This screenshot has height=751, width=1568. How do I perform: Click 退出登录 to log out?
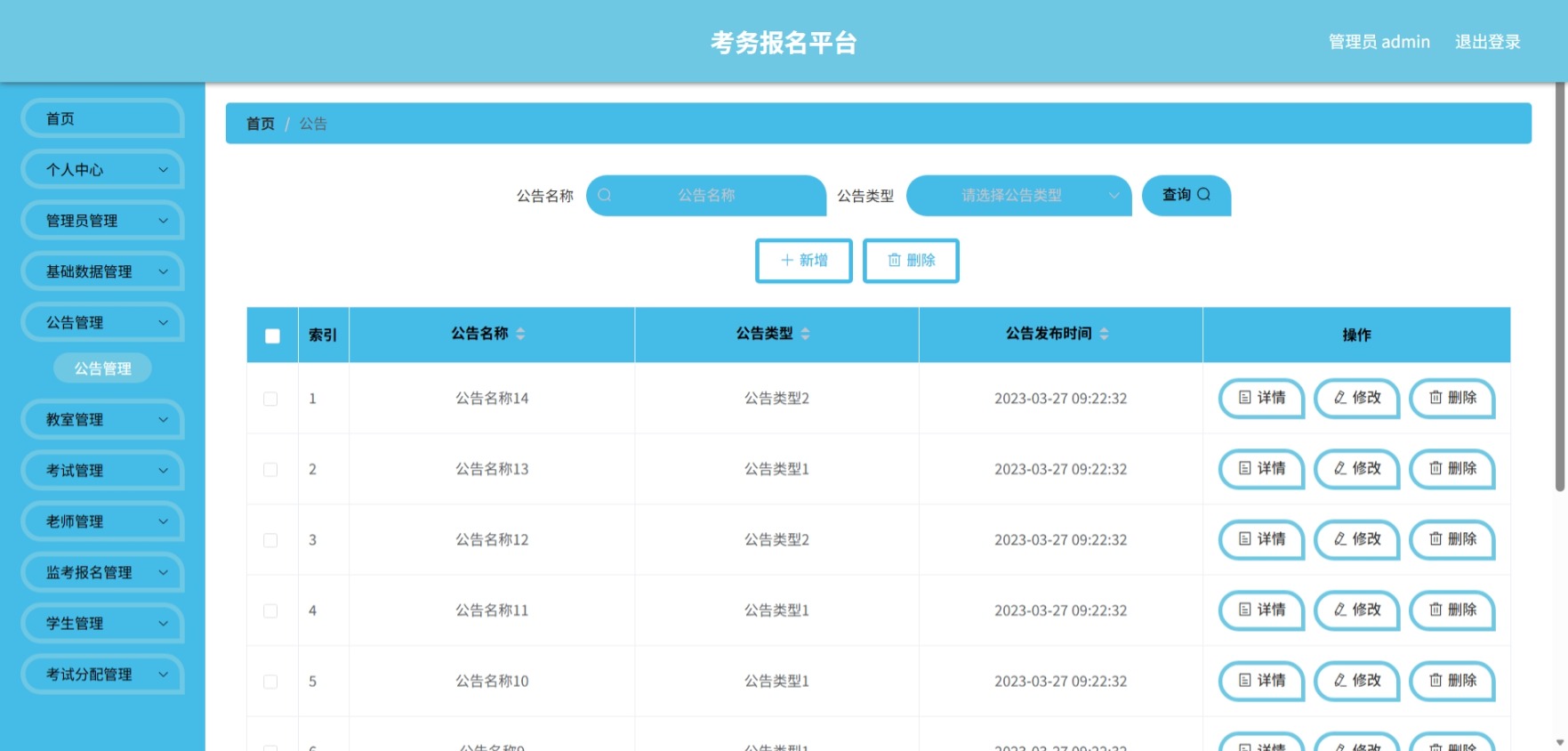point(1488,42)
